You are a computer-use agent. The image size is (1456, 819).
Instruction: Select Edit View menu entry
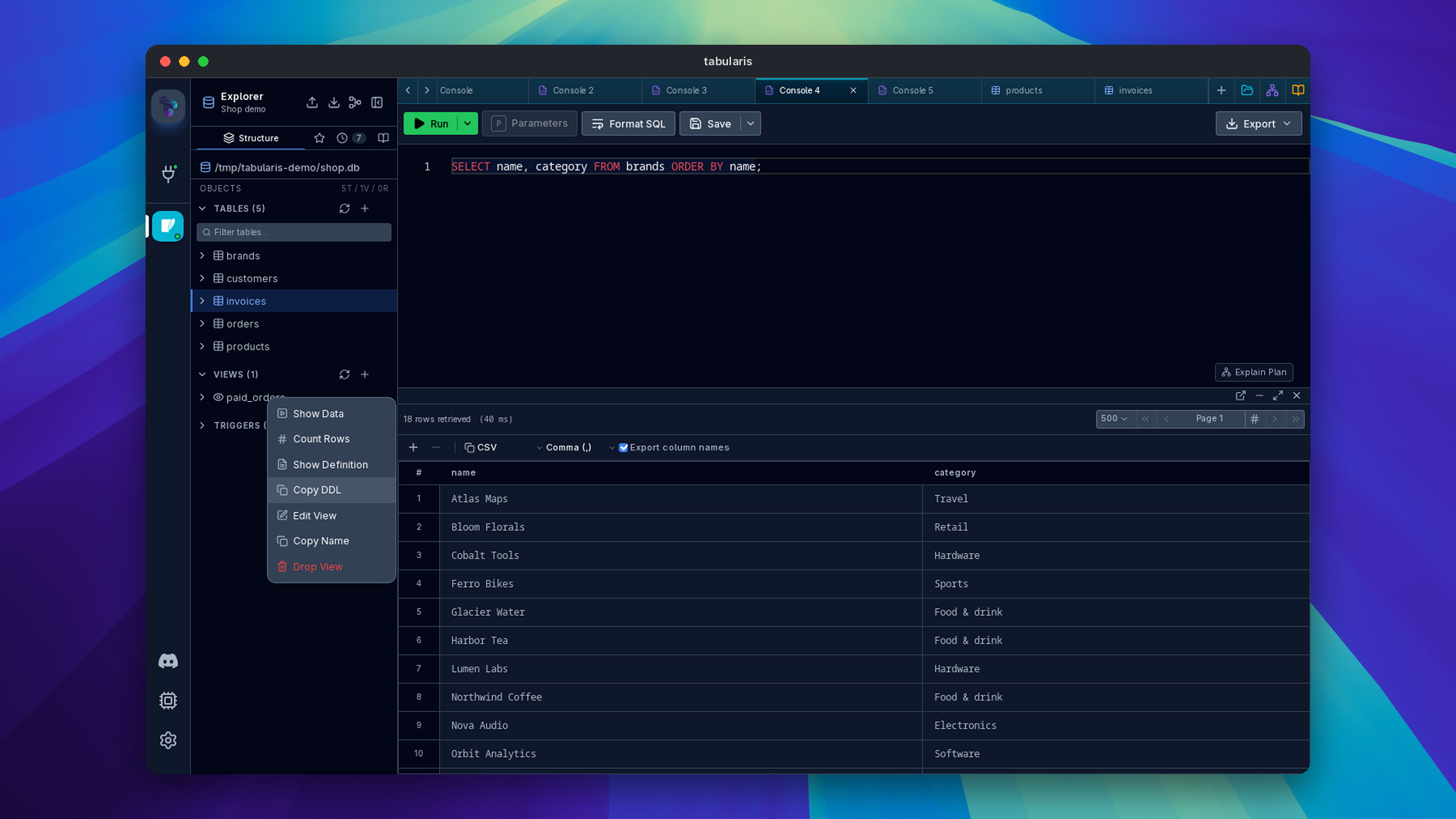click(331, 516)
